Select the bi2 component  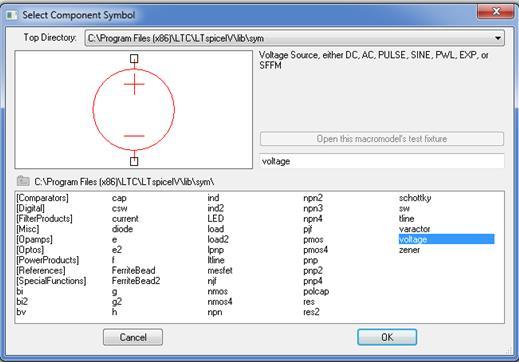(x=22, y=302)
